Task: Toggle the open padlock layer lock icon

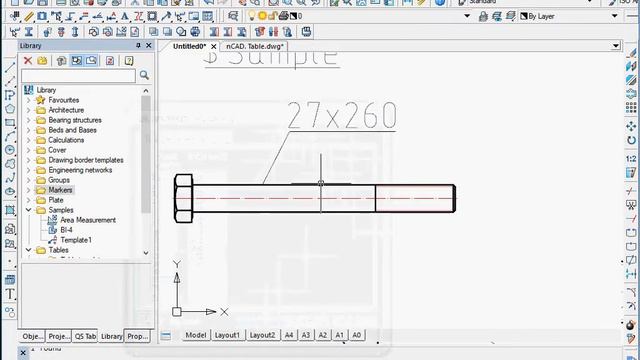Action: tap(273, 16)
